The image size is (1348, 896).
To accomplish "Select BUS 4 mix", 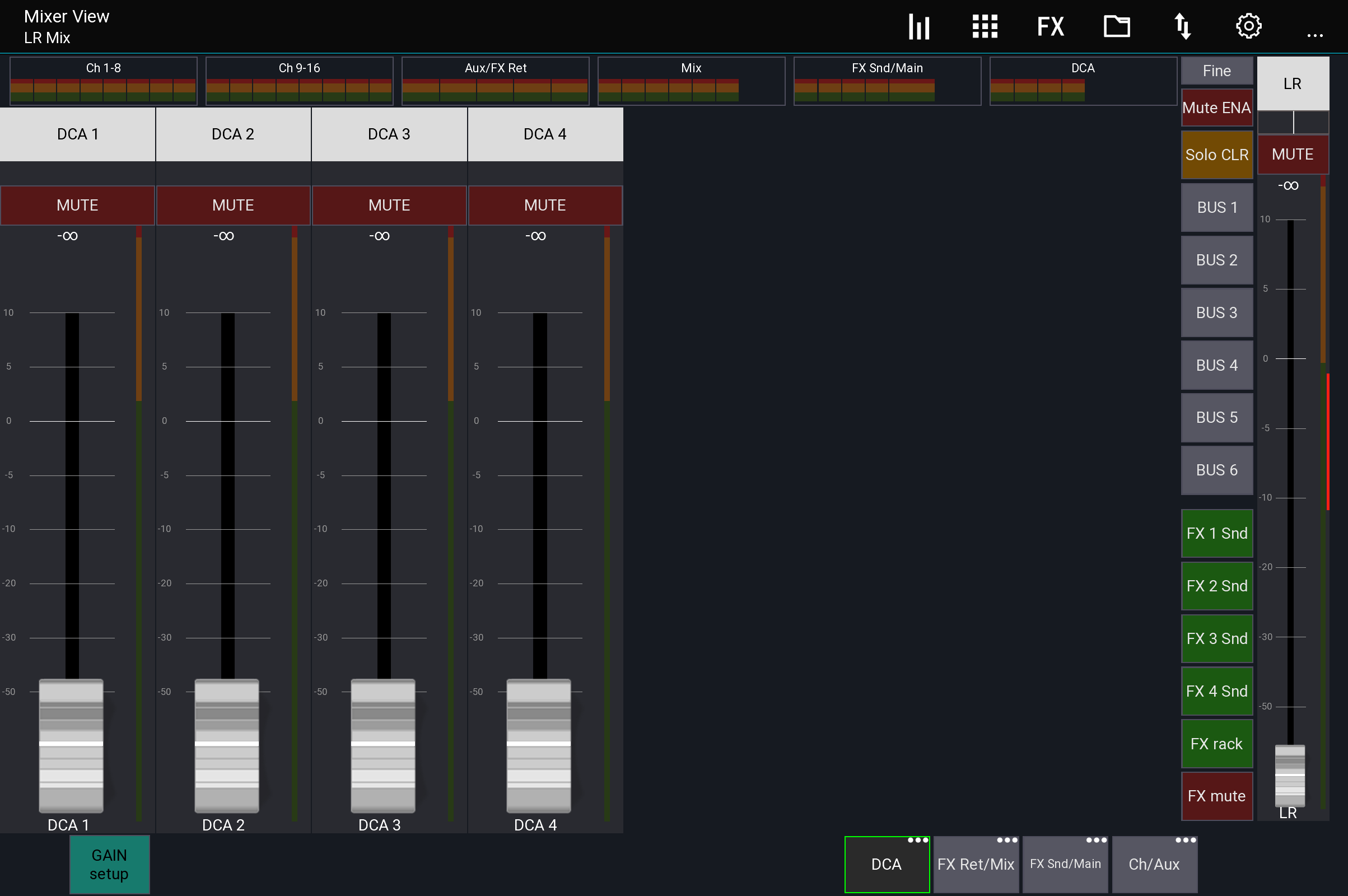I will (1216, 365).
